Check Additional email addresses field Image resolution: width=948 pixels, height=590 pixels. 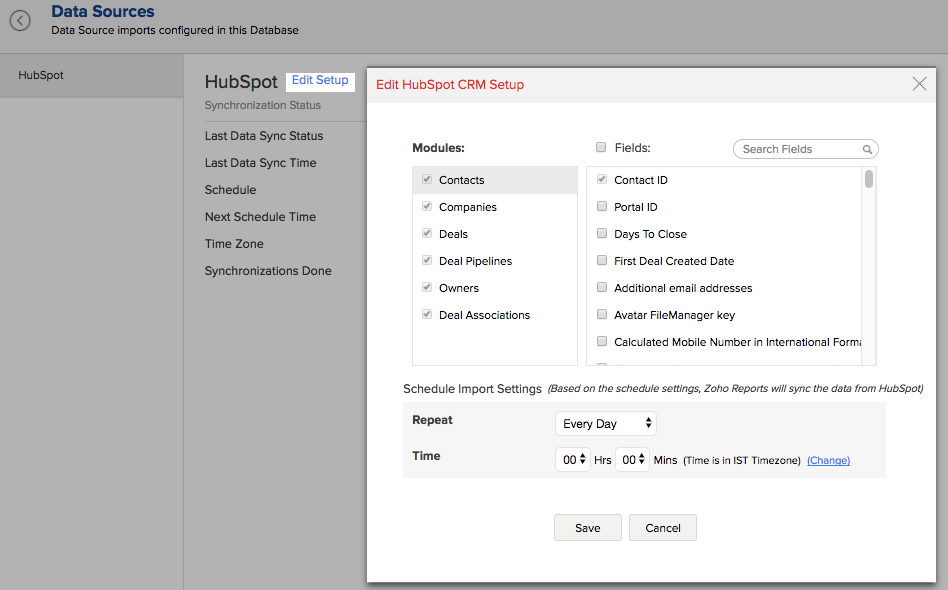(602, 287)
